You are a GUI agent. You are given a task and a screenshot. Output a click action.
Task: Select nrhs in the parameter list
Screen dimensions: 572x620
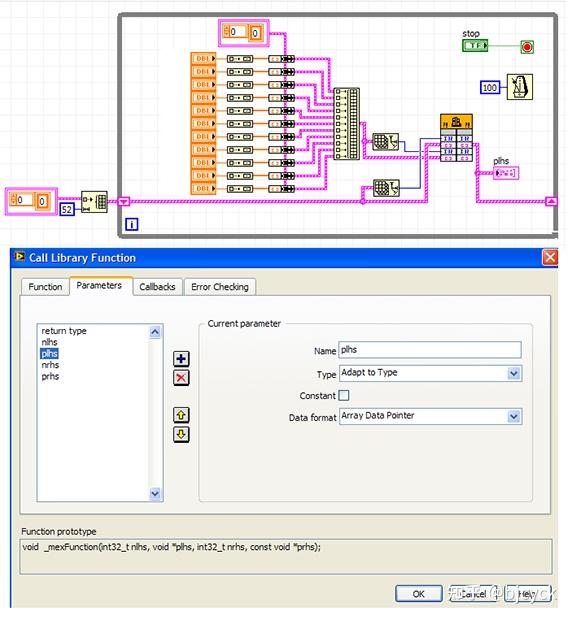pos(50,365)
